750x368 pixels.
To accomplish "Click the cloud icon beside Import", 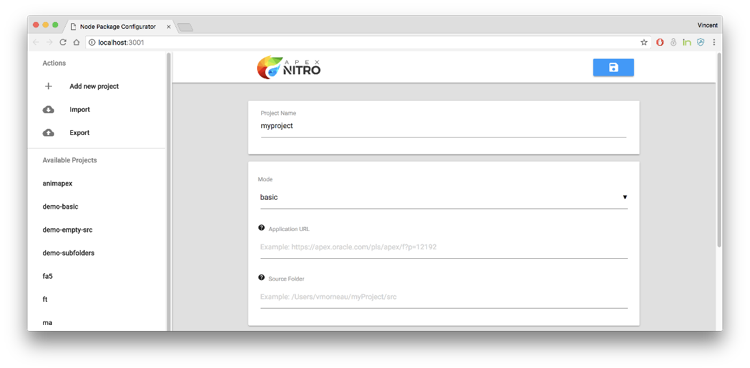I will (48, 110).
